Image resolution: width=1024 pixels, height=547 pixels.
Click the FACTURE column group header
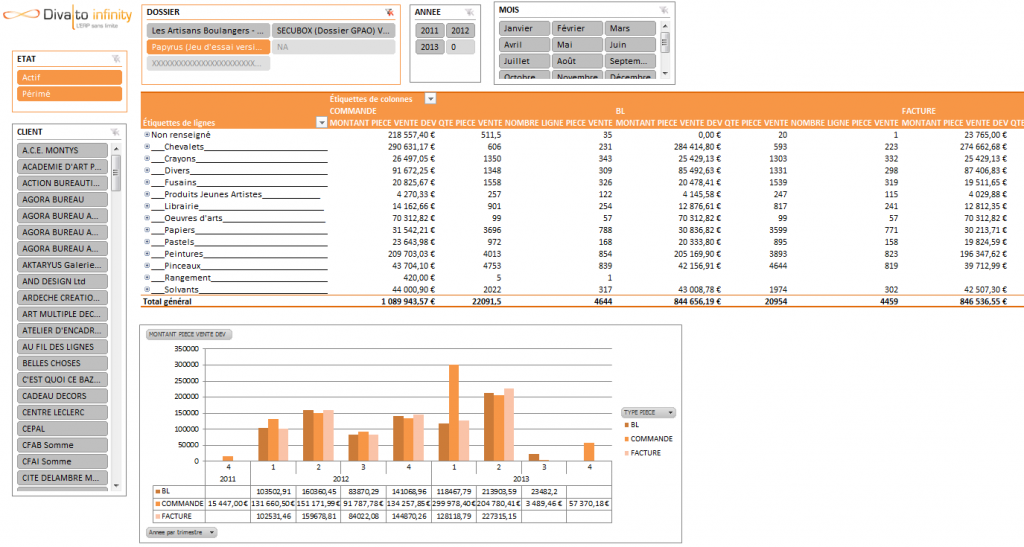tap(919, 111)
